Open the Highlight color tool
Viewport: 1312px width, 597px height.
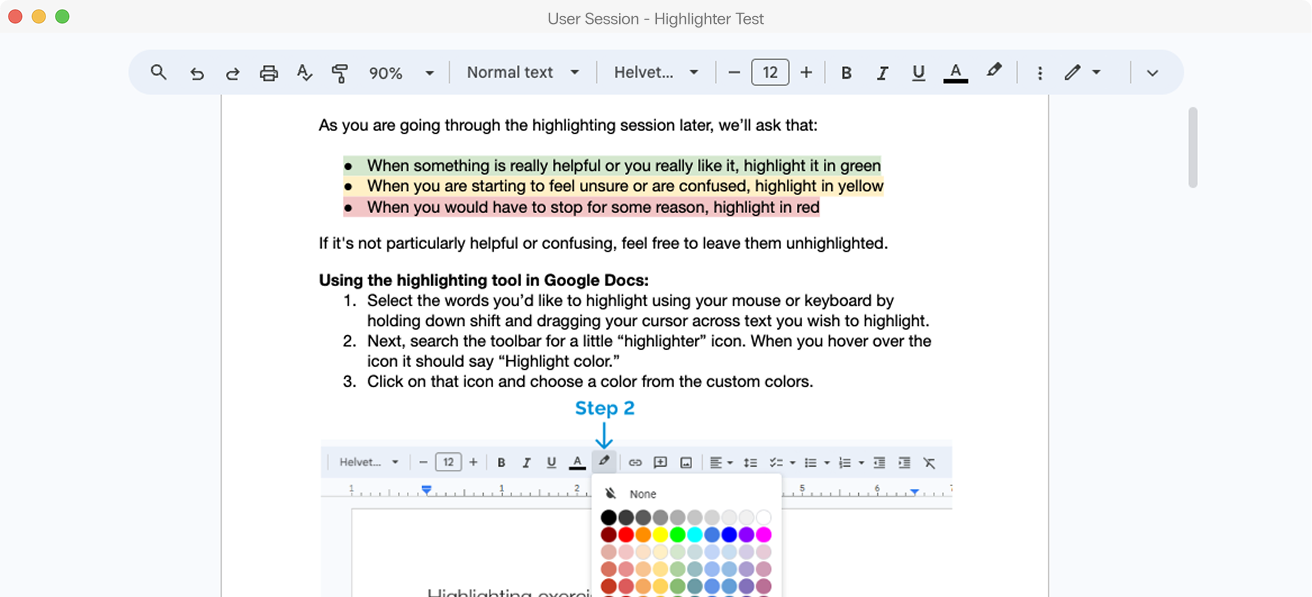[993, 72]
